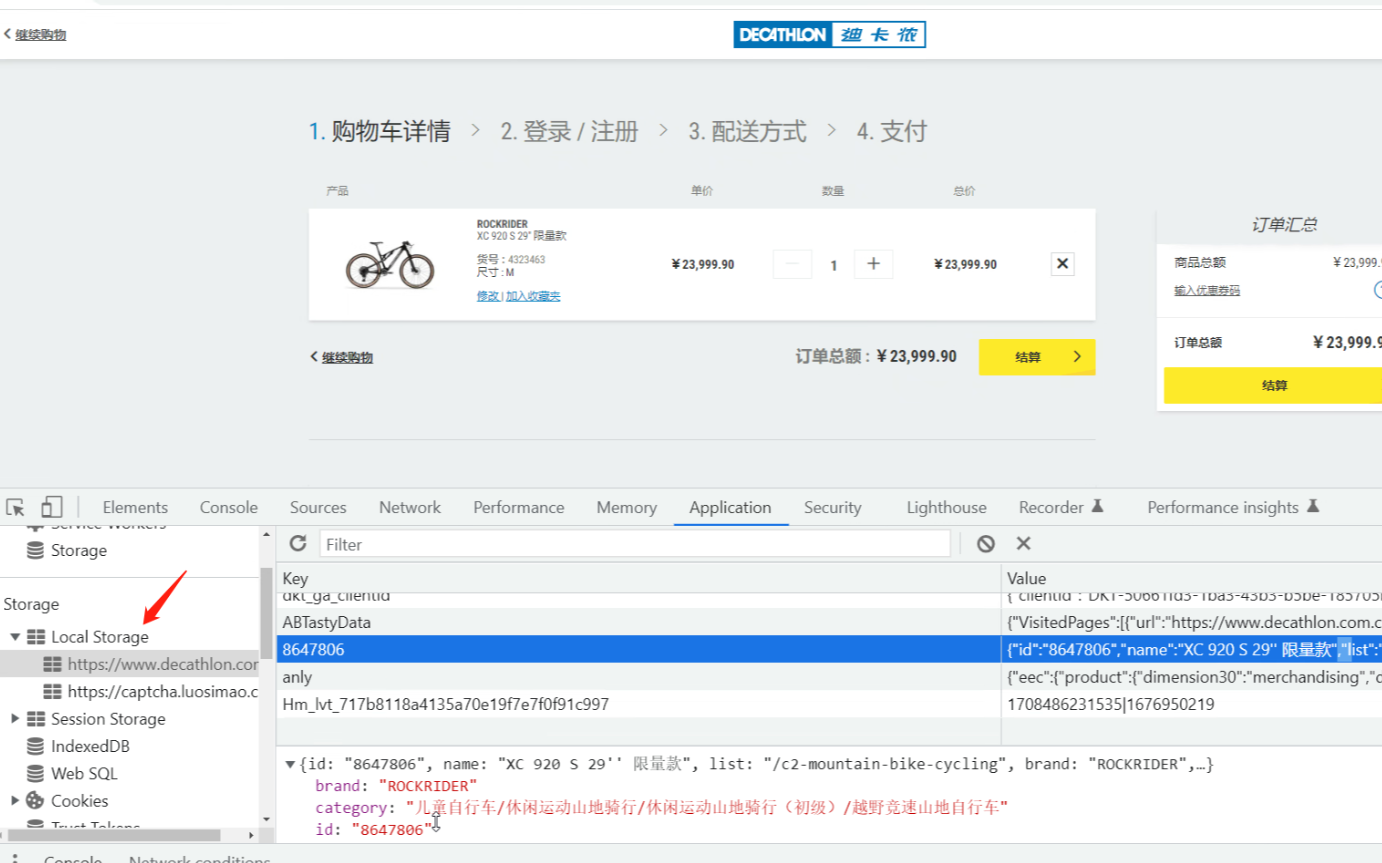The width and height of the screenshot is (1382, 863).
Task: Click the clear all storage icon
Action: 986,543
